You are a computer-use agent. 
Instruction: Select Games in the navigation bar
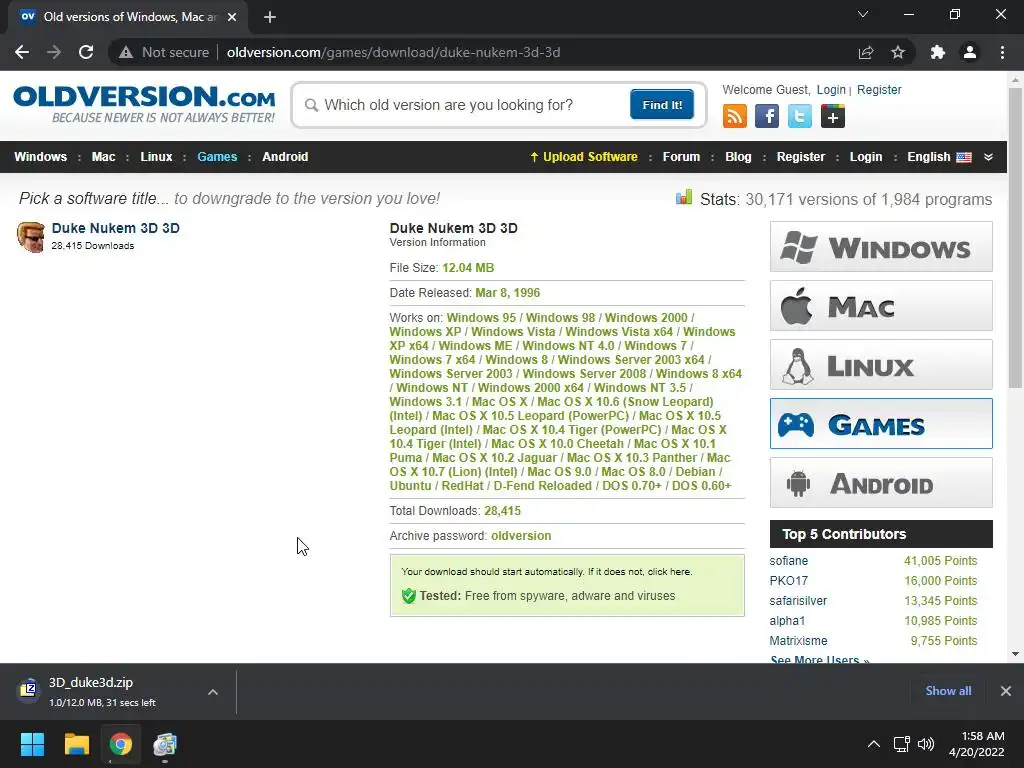217,157
